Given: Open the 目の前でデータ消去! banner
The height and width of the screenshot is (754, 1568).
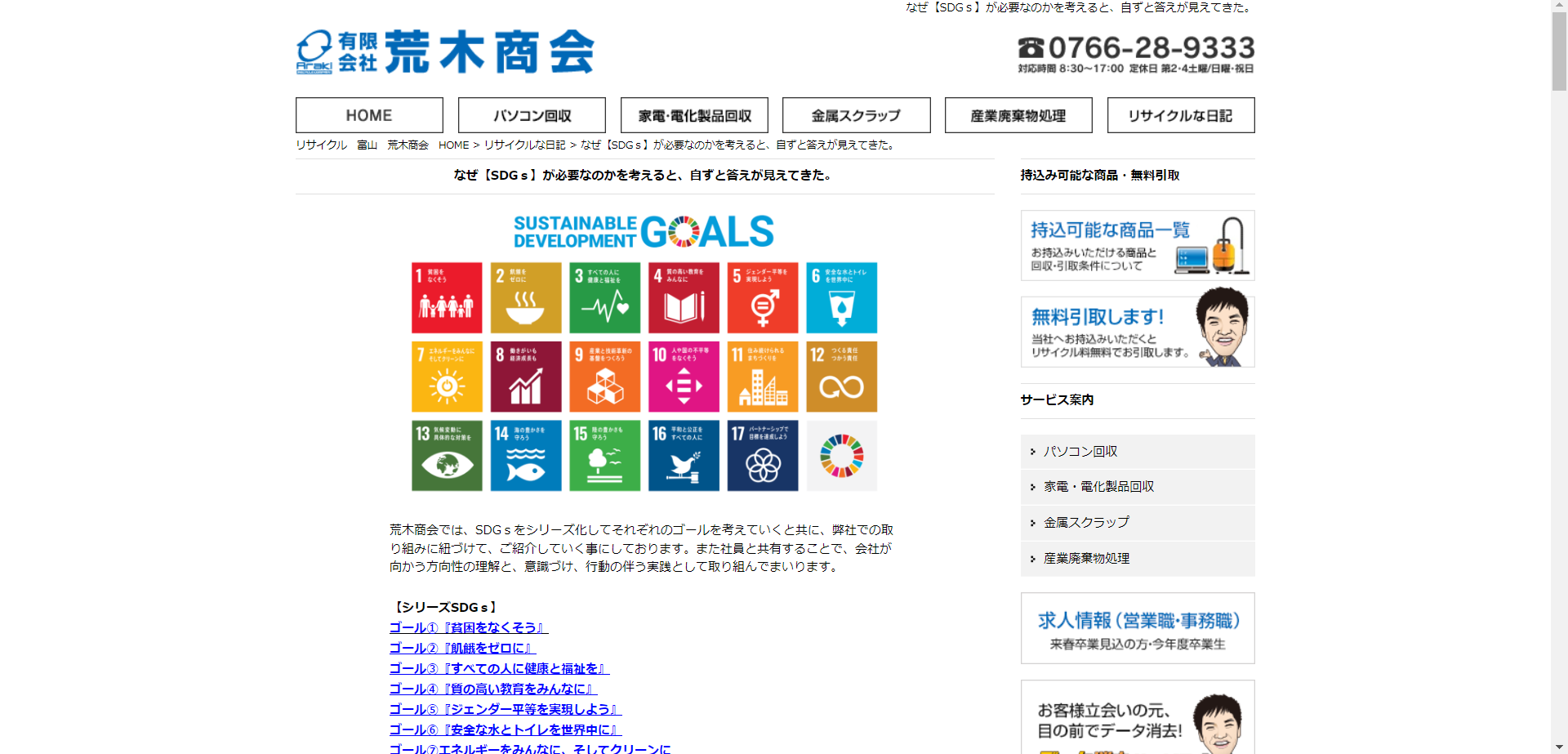Looking at the screenshot, I should click(x=1138, y=717).
